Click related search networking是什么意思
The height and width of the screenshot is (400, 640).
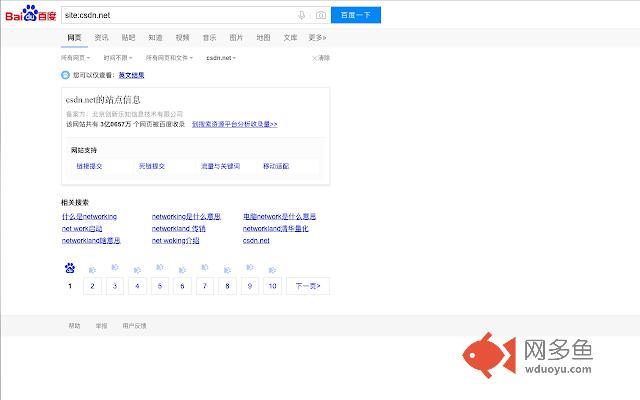(186, 216)
